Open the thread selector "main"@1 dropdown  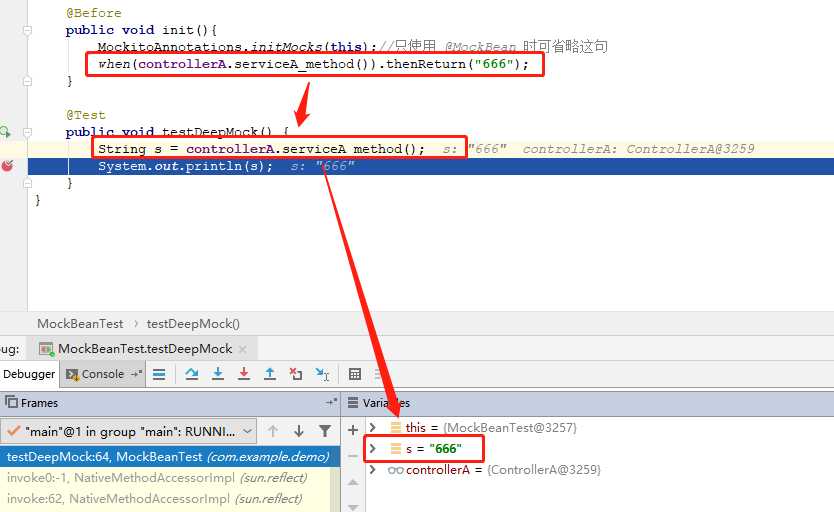[129, 431]
